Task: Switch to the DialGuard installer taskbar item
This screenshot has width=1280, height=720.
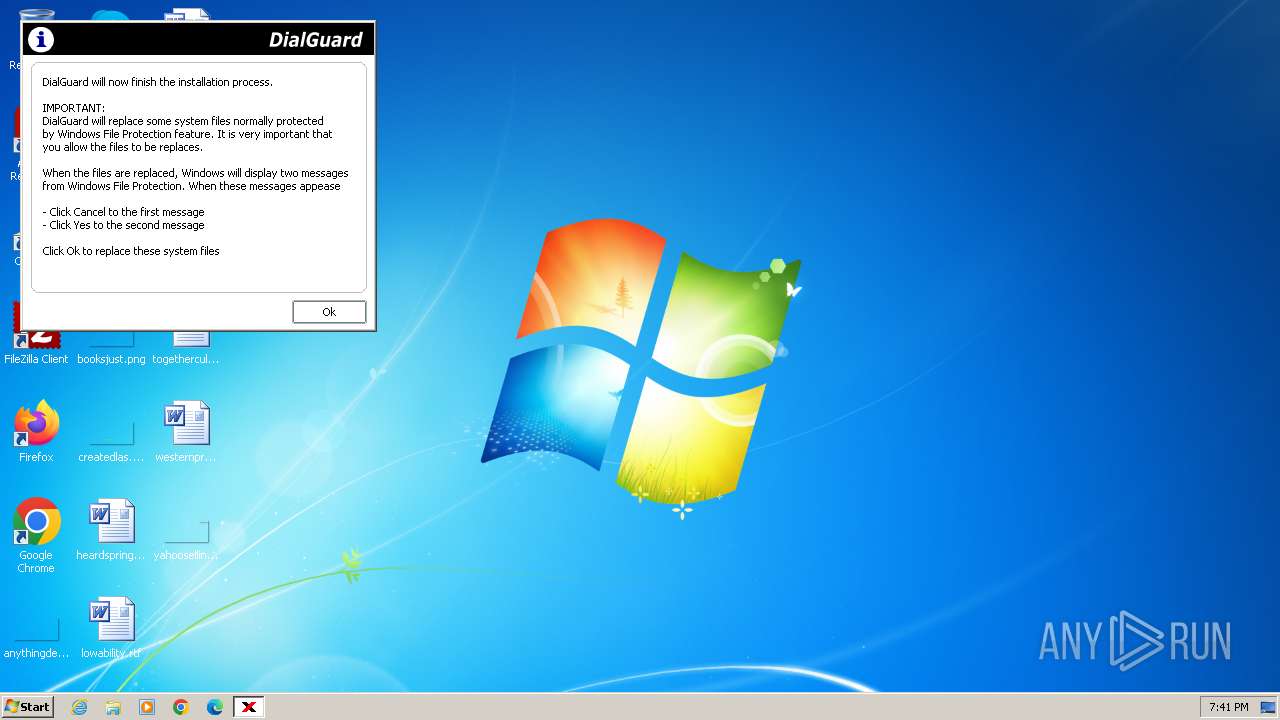Action: pyautogui.click(x=249, y=707)
